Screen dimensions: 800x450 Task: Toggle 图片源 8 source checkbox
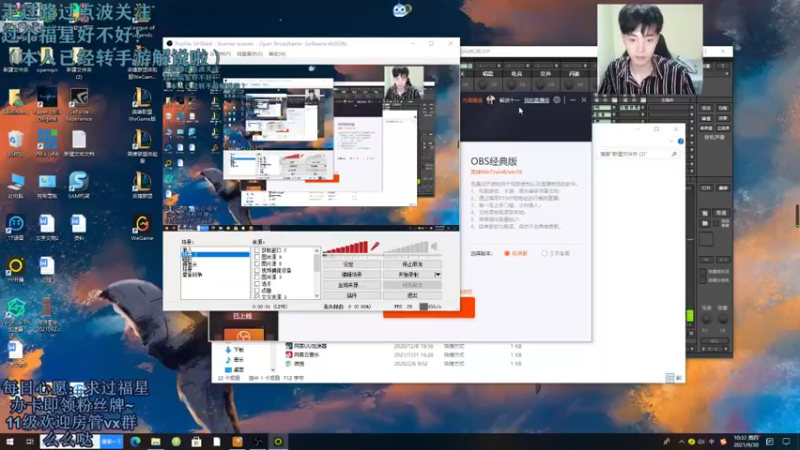(x=257, y=264)
